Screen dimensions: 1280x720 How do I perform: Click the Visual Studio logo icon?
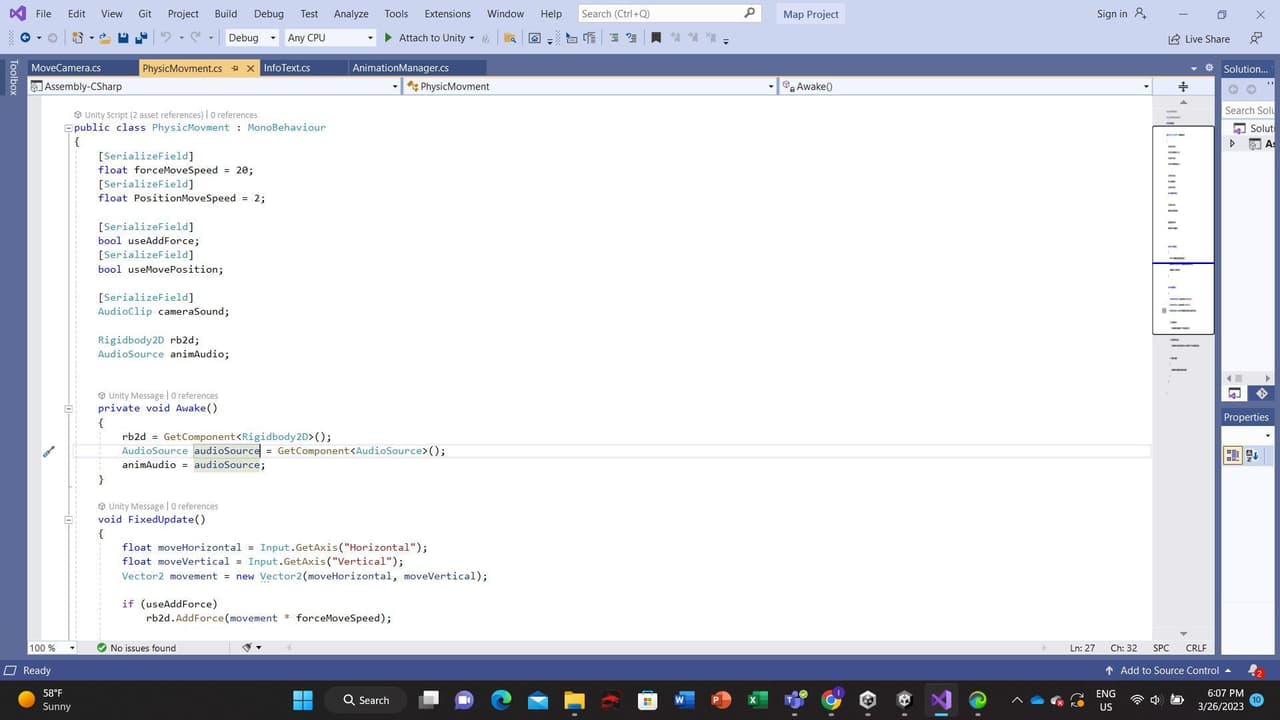click(x=17, y=14)
